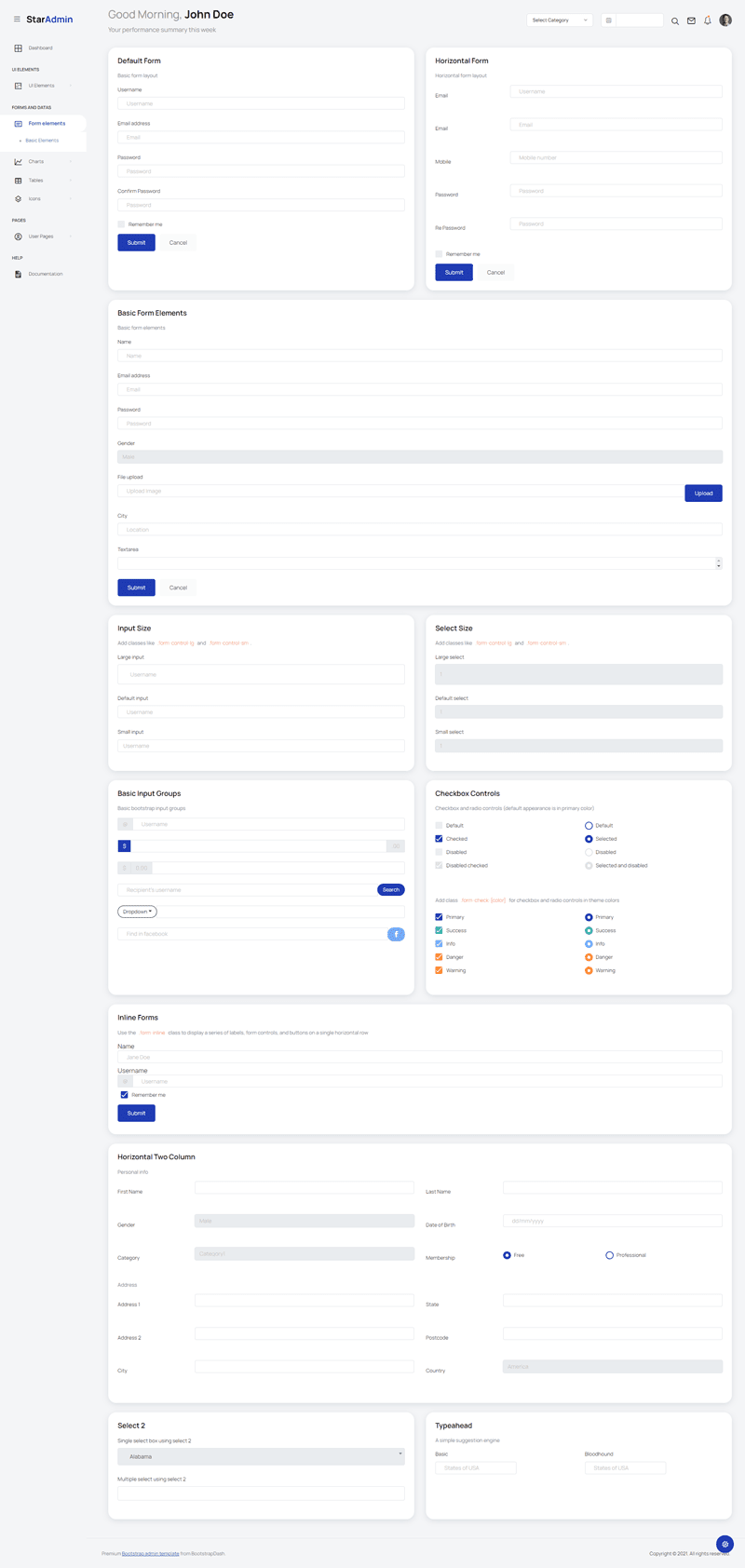Open the settings gear floating button
Image resolution: width=745 pixels, height=1568 pixels.
pos(725,1544)
